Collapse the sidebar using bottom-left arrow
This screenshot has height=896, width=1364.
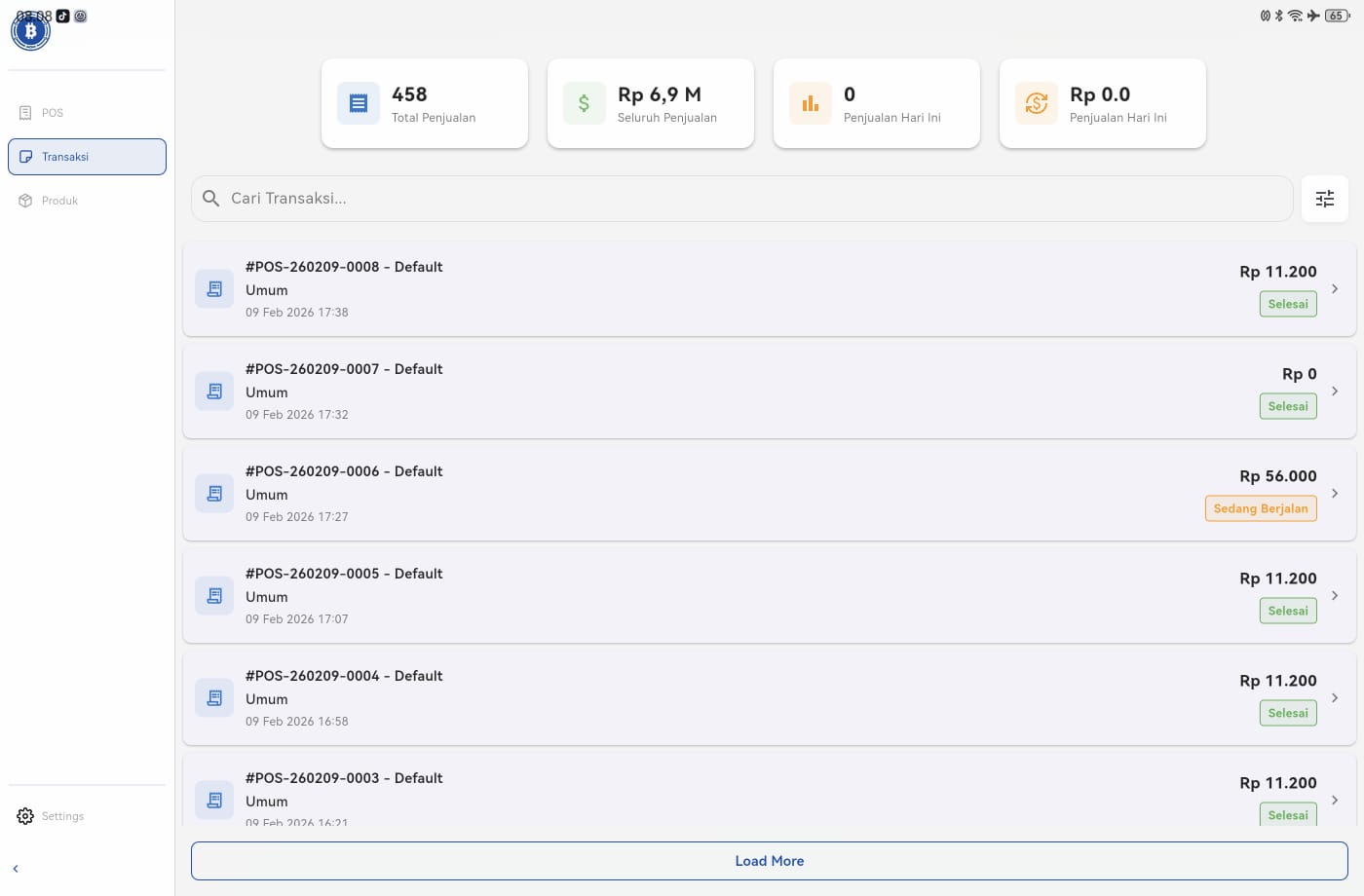coord(16,868)
